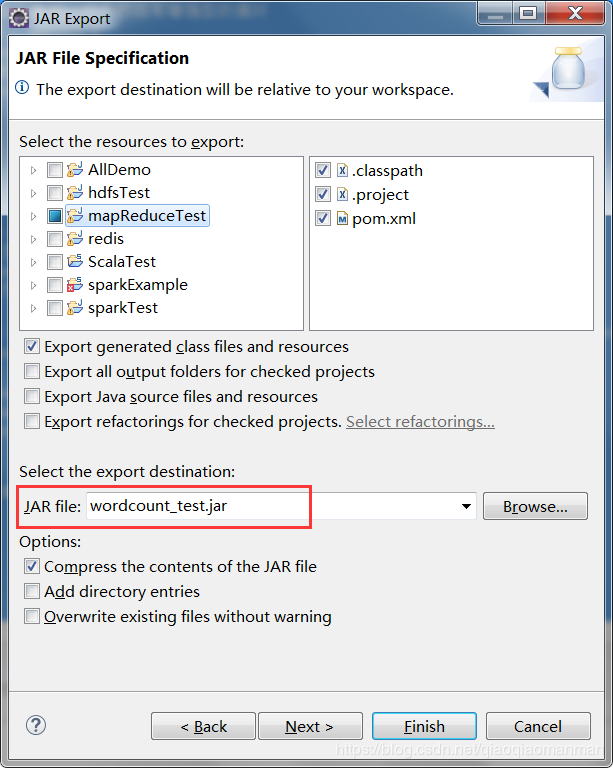Click the AllDemo project folder icon
This screenshot has height=768, width=613.
pos(75,169)
